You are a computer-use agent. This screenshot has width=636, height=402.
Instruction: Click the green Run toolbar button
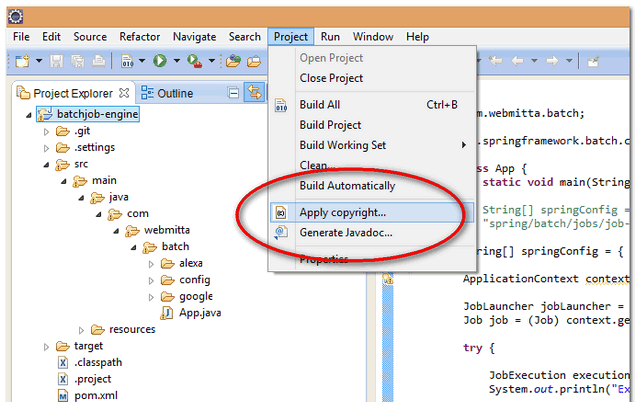tap(160, 61)
